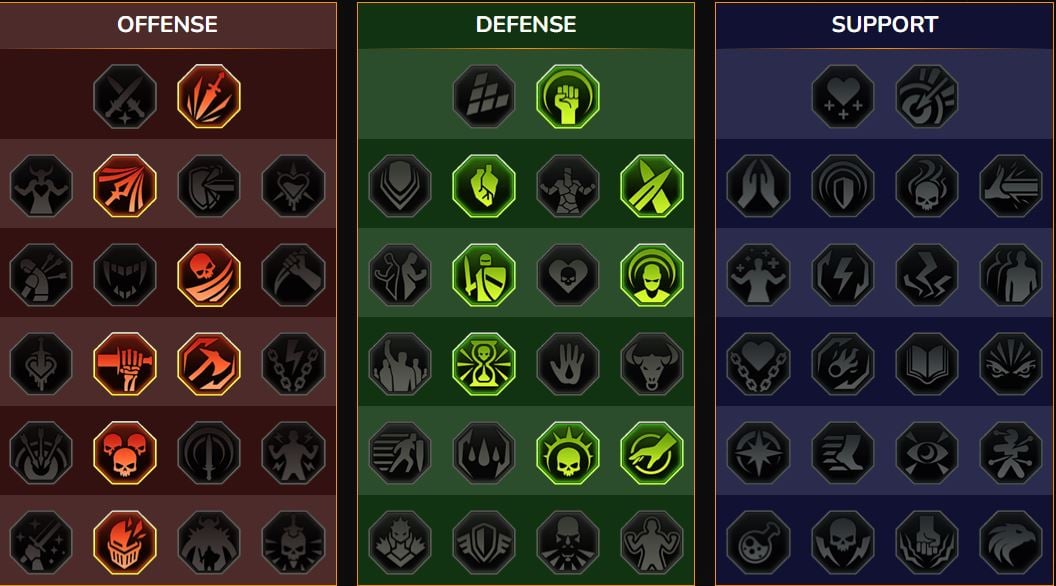The image size is (1056, 586).
Task: Select the crossed swords mastery in Offense
Action: pyautogui.click(x=125, y=96)
